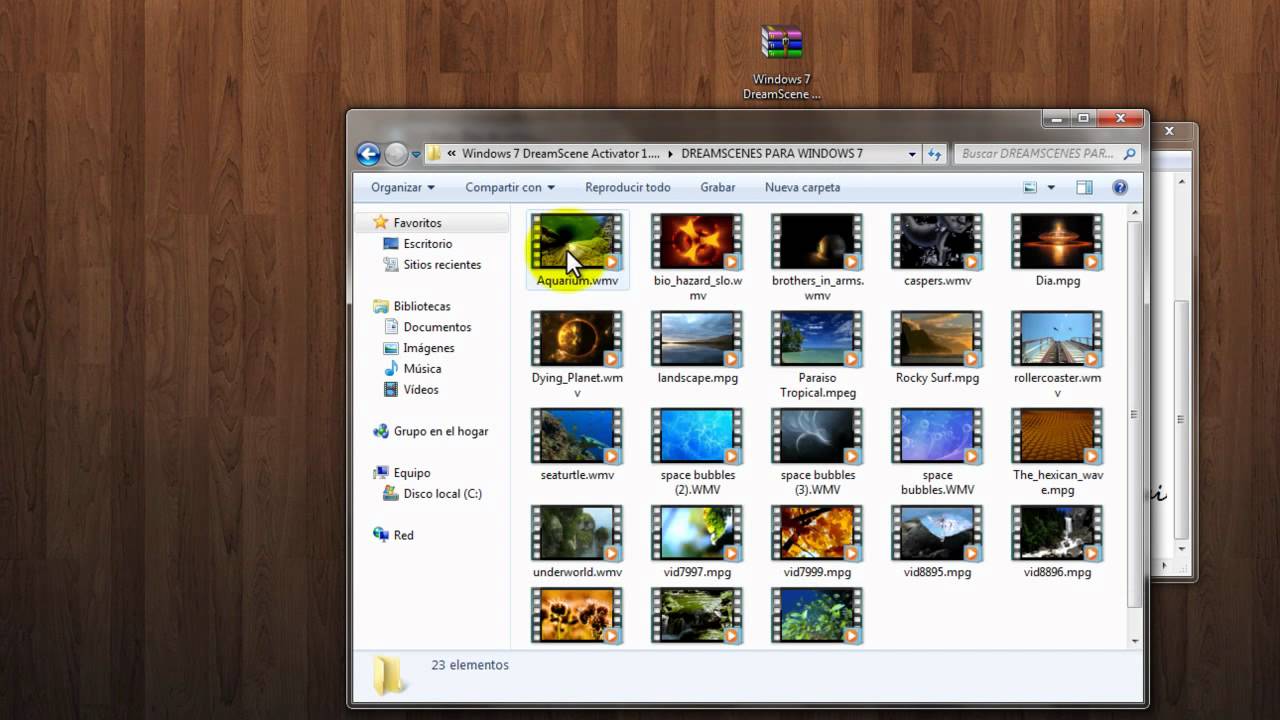1280x720 pixels.
Task: Select the seaturtle.wmv file
Action: point(577,444)
